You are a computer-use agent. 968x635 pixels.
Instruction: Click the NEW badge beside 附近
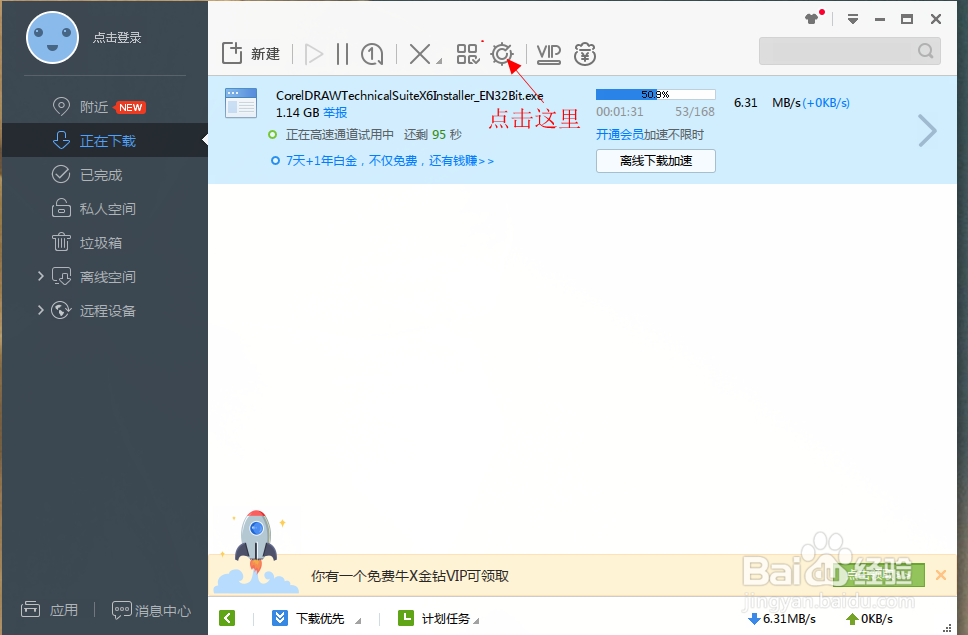130,107
